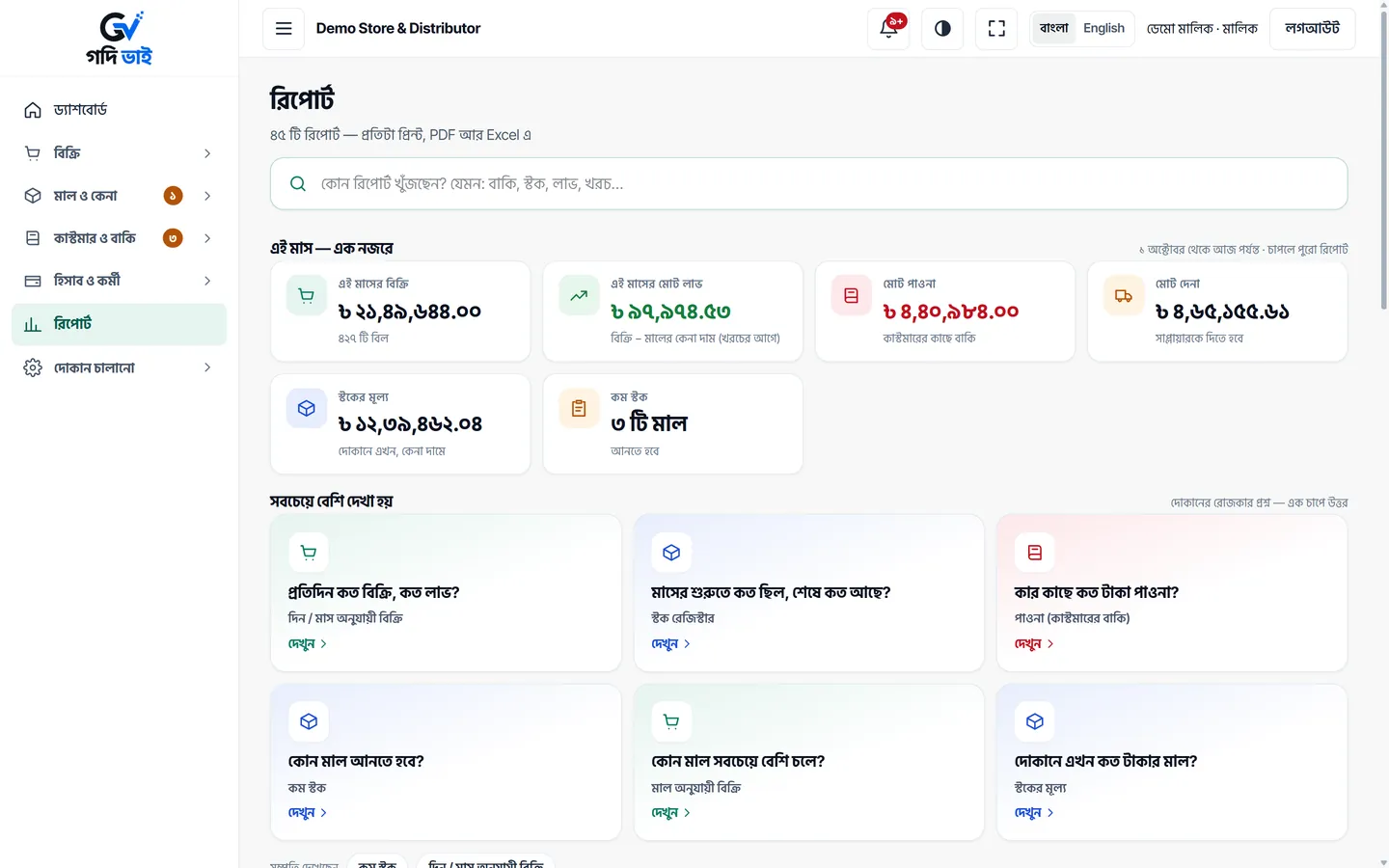
Task: Open the notifications bell
Action: pos(888,29)
